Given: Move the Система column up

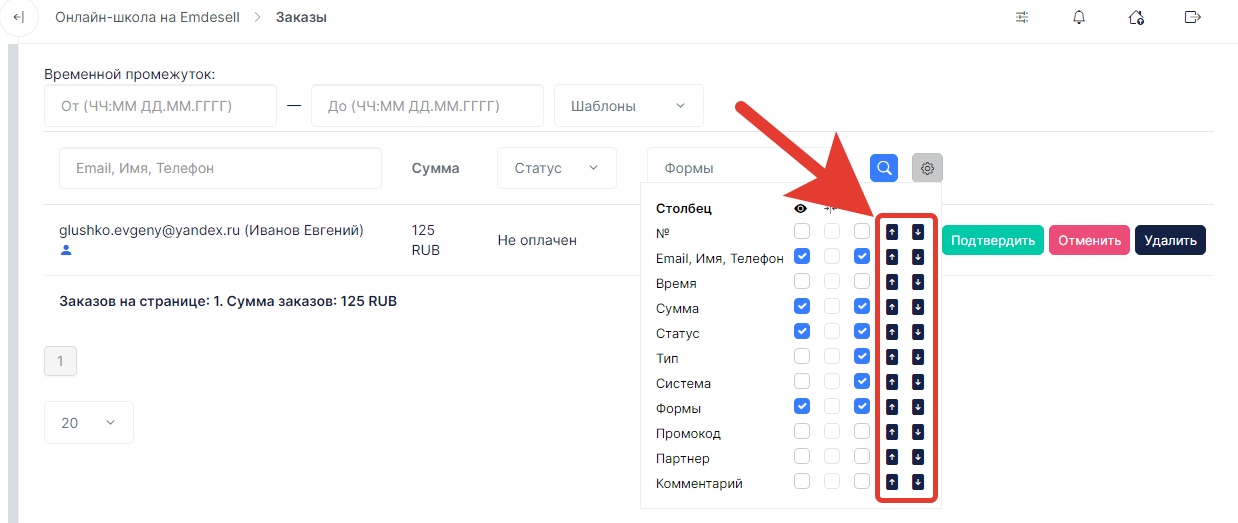Looking at the screenshot, I should (x=893, y=382).
